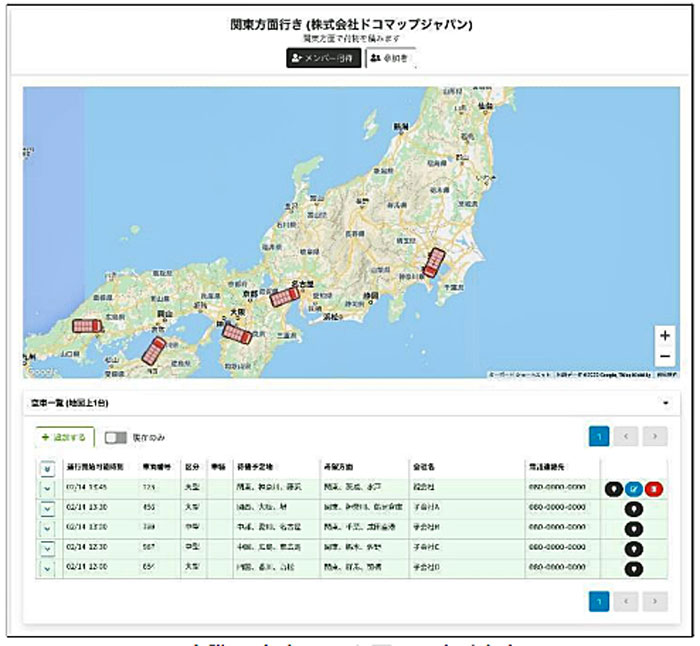
Task: Click the green 追加する add button
Action: tap(65, 437)
